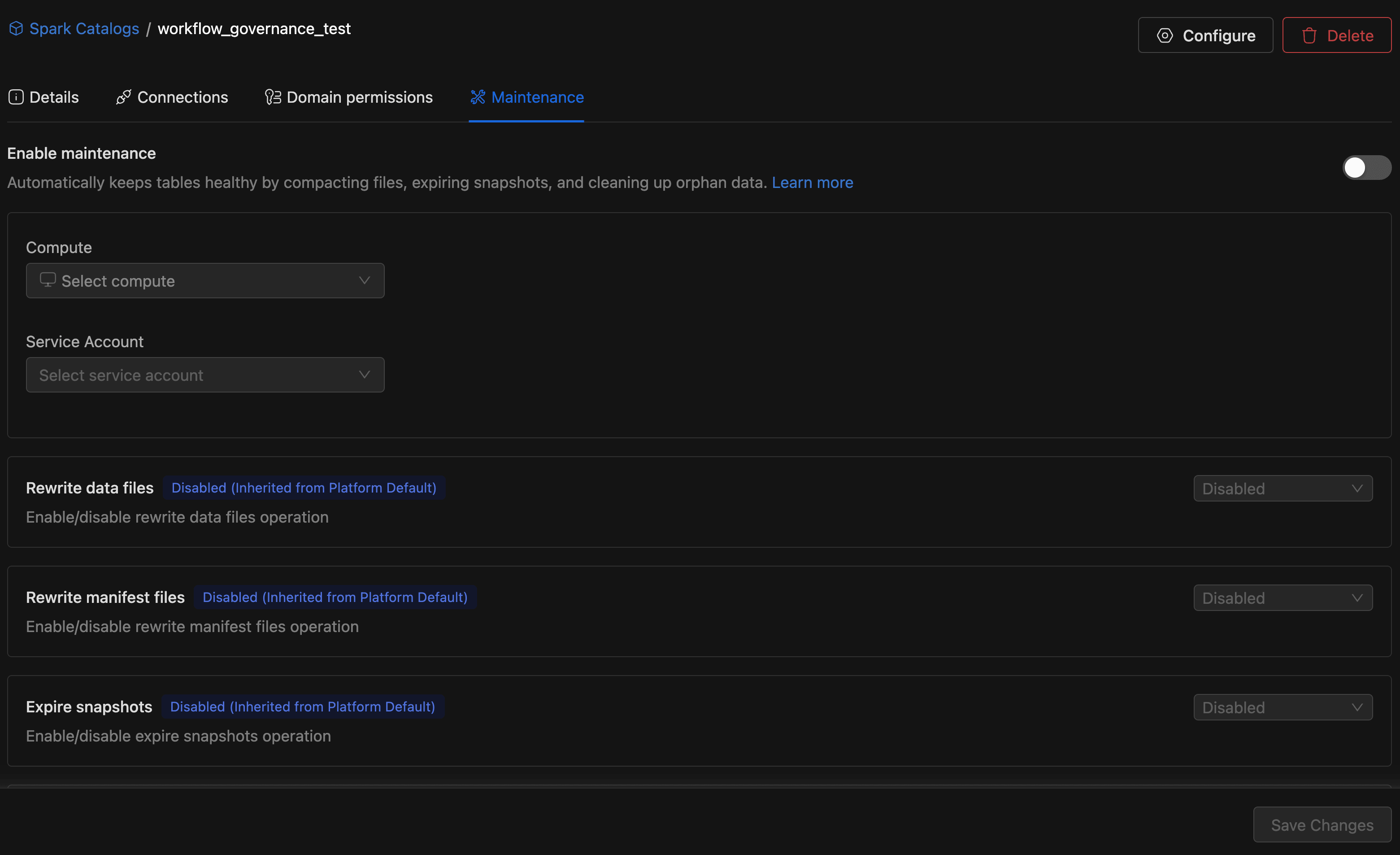Open the Select service account dropdown

point(205,375)
